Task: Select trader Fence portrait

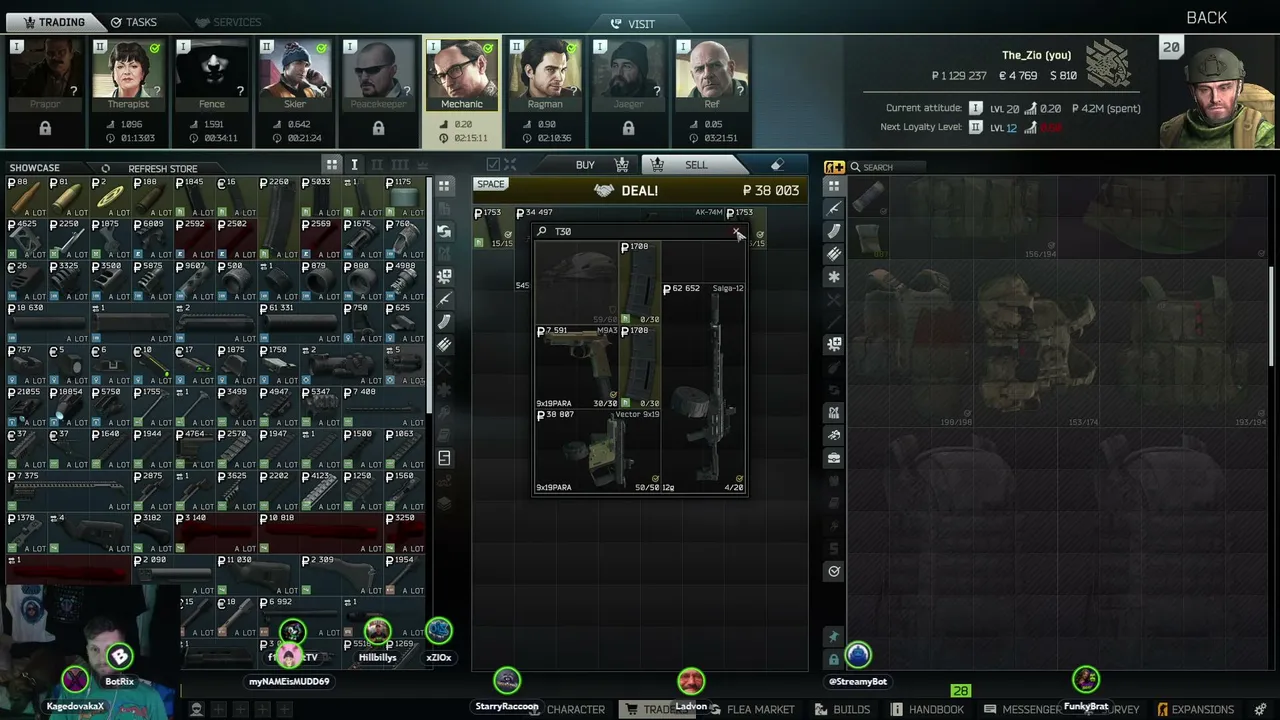Action: (212, 75)
